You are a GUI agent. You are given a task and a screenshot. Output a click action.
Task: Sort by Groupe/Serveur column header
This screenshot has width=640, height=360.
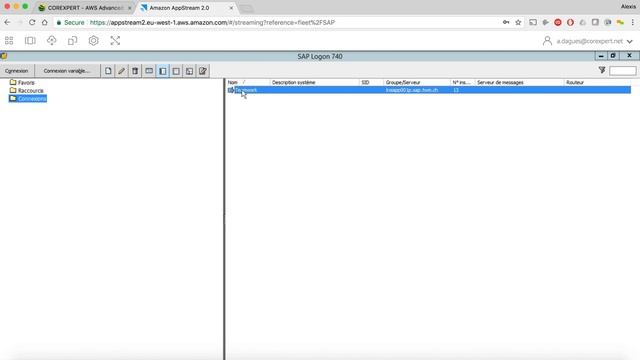[417, 82]
